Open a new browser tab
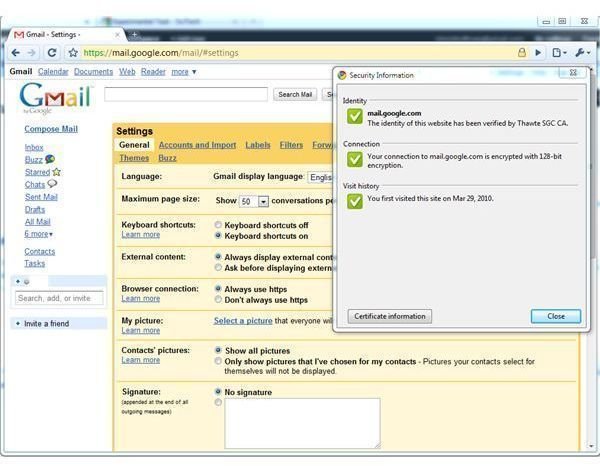 (134, 35)
